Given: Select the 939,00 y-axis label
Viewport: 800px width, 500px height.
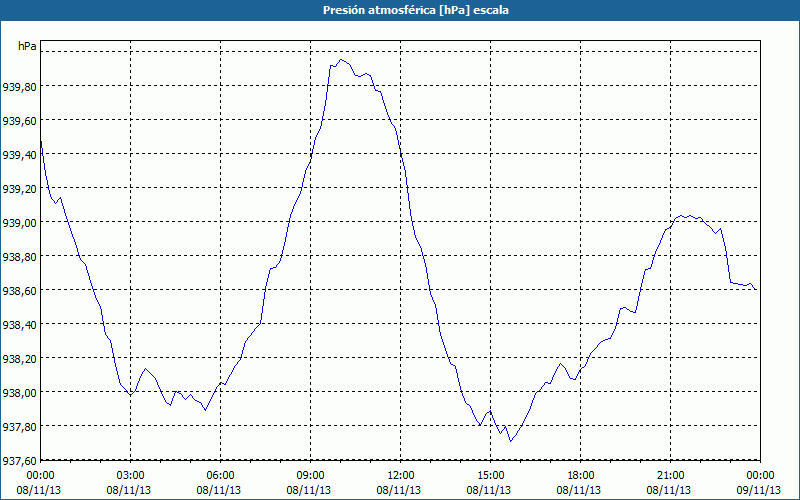Looking at the screenshot, I should click(x=19, y=223).
